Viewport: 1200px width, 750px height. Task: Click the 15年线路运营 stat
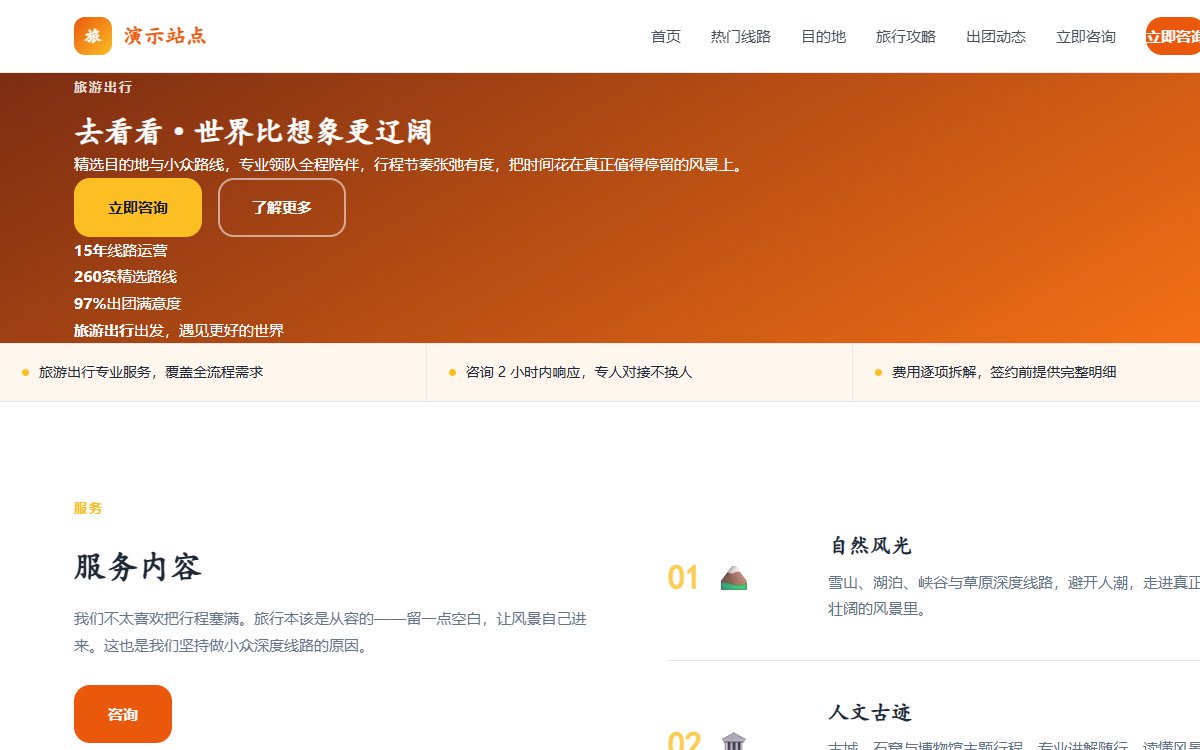[121, 251]
